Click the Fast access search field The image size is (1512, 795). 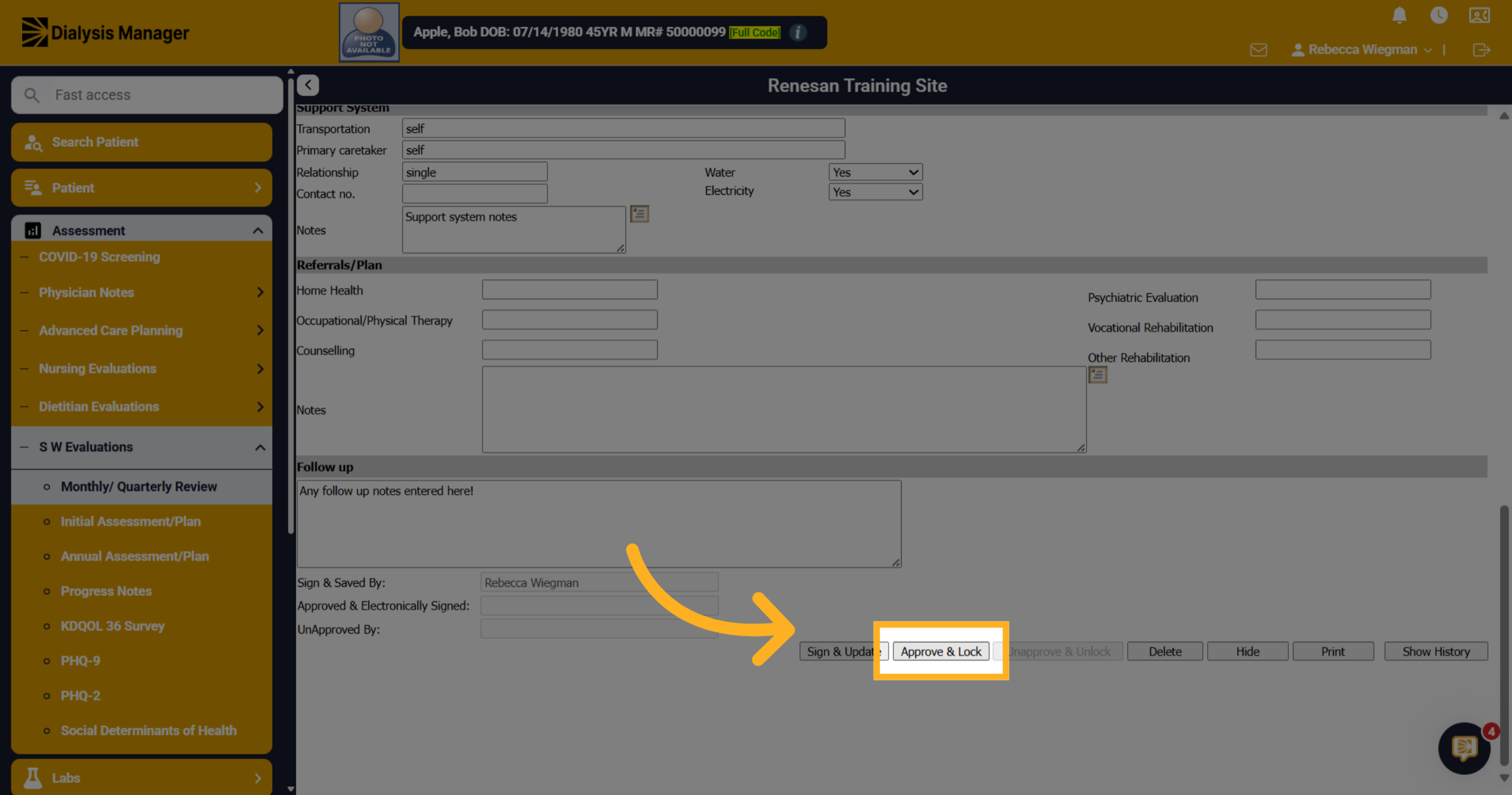[x=147, y=95]
